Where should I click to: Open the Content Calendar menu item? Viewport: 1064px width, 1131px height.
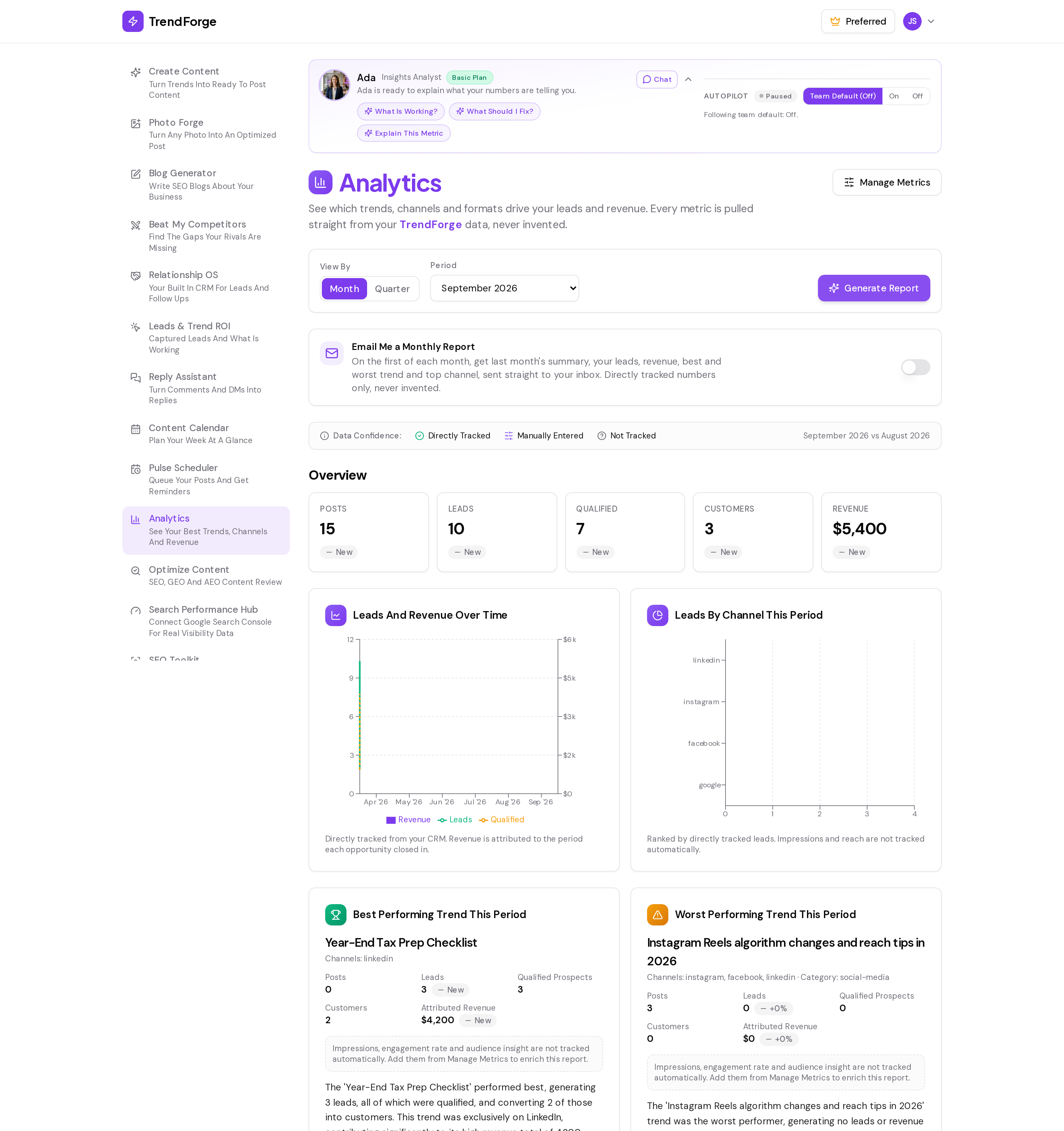(206, 434)
